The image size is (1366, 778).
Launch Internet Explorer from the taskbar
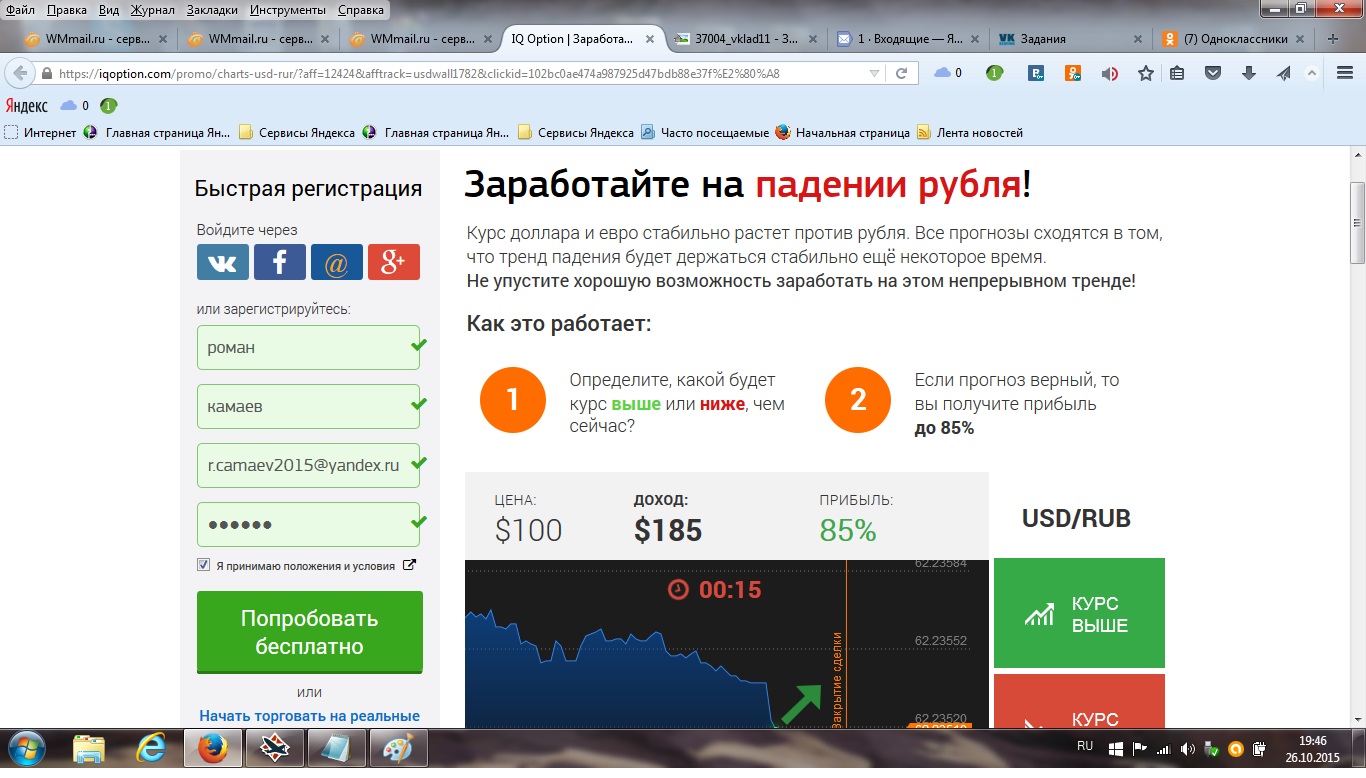tap(151, 748)
